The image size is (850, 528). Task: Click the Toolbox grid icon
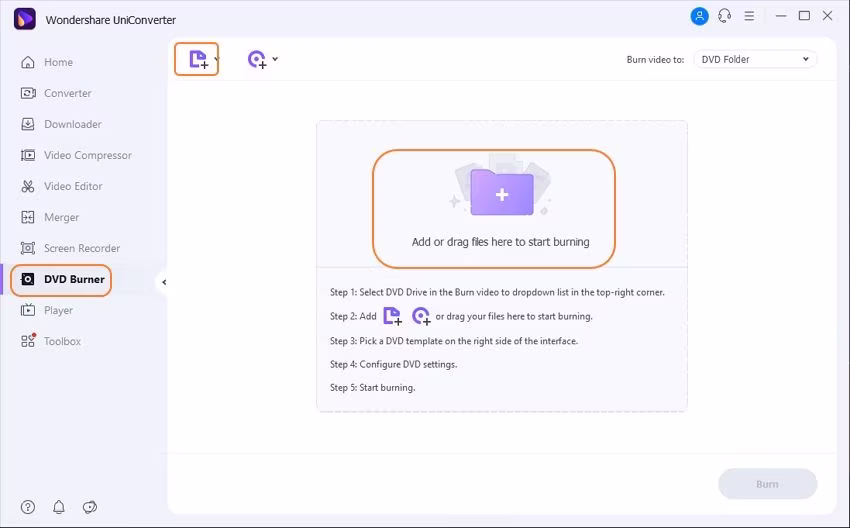[x=28, y=341]
